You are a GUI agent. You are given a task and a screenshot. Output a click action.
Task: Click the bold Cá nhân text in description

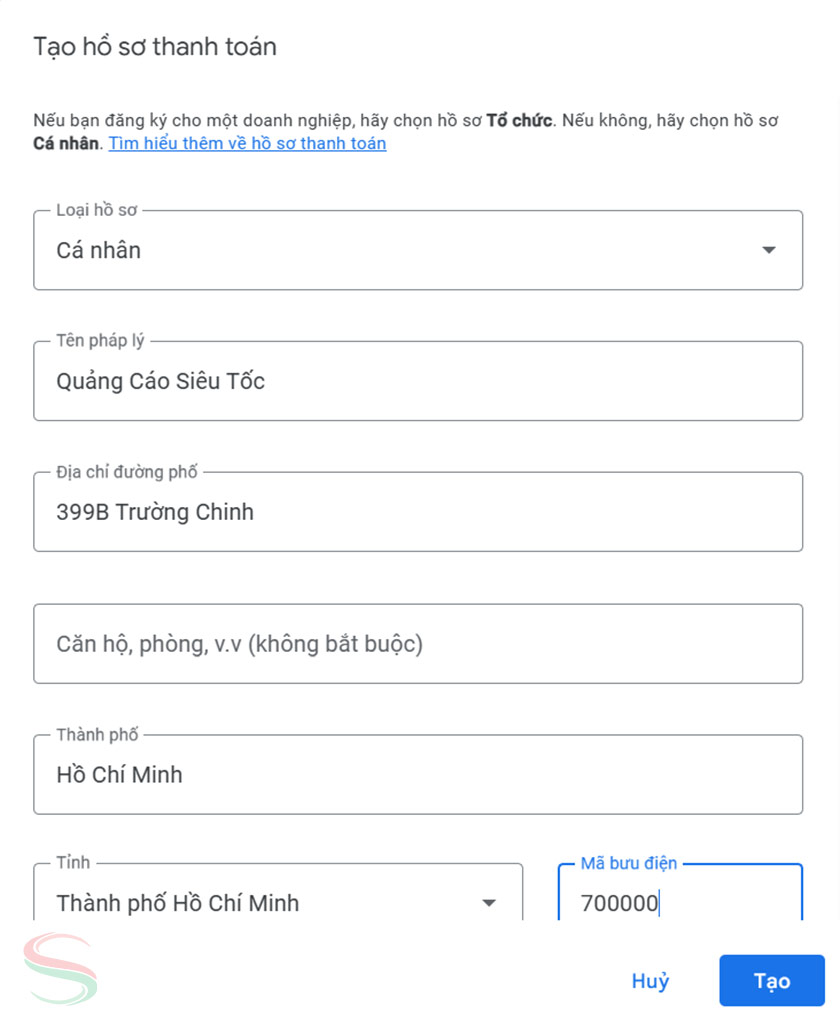coord(66,143)
